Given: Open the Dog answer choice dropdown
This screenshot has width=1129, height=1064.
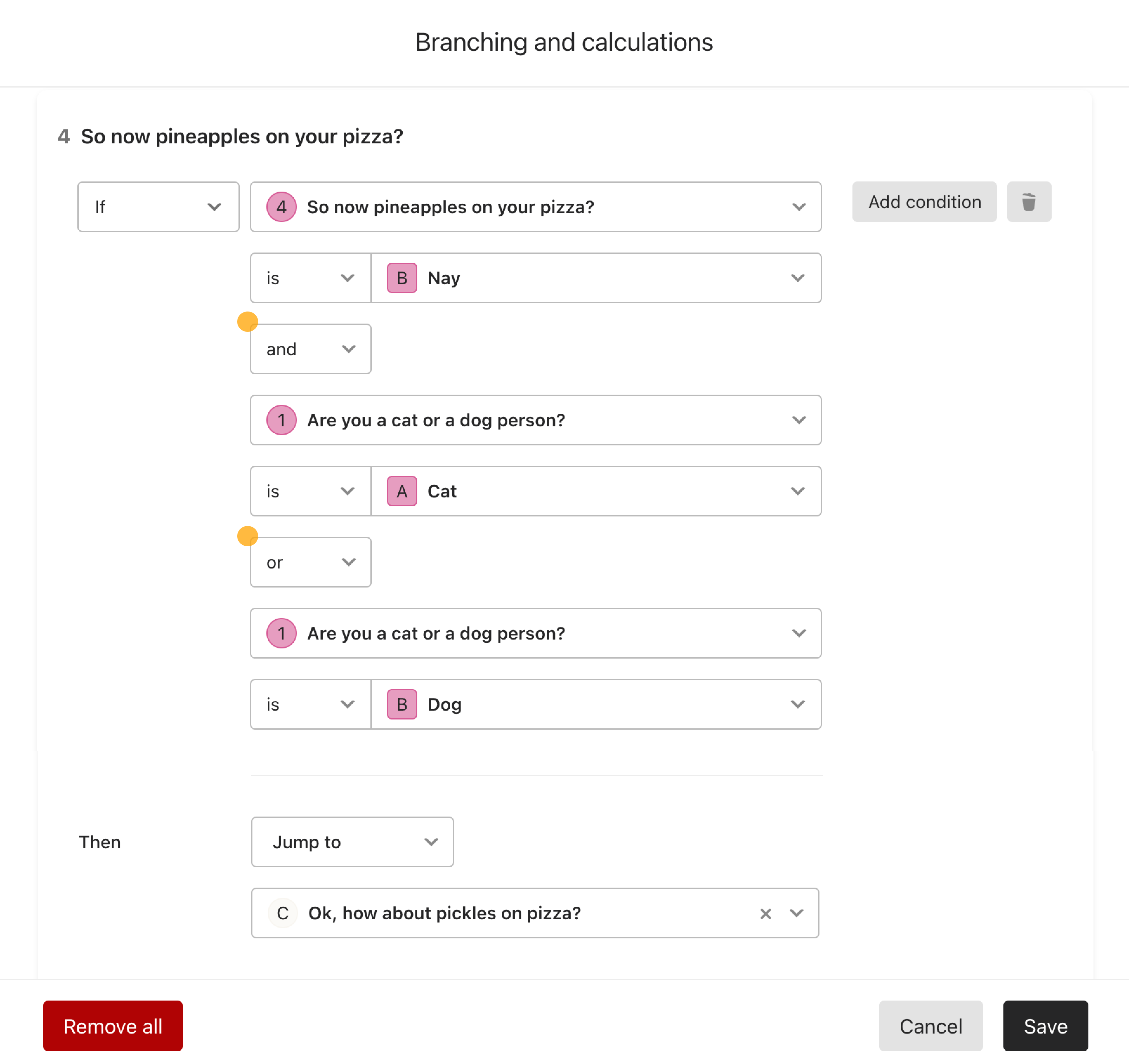Looking at the screenshot, I should tap(596, 704).
